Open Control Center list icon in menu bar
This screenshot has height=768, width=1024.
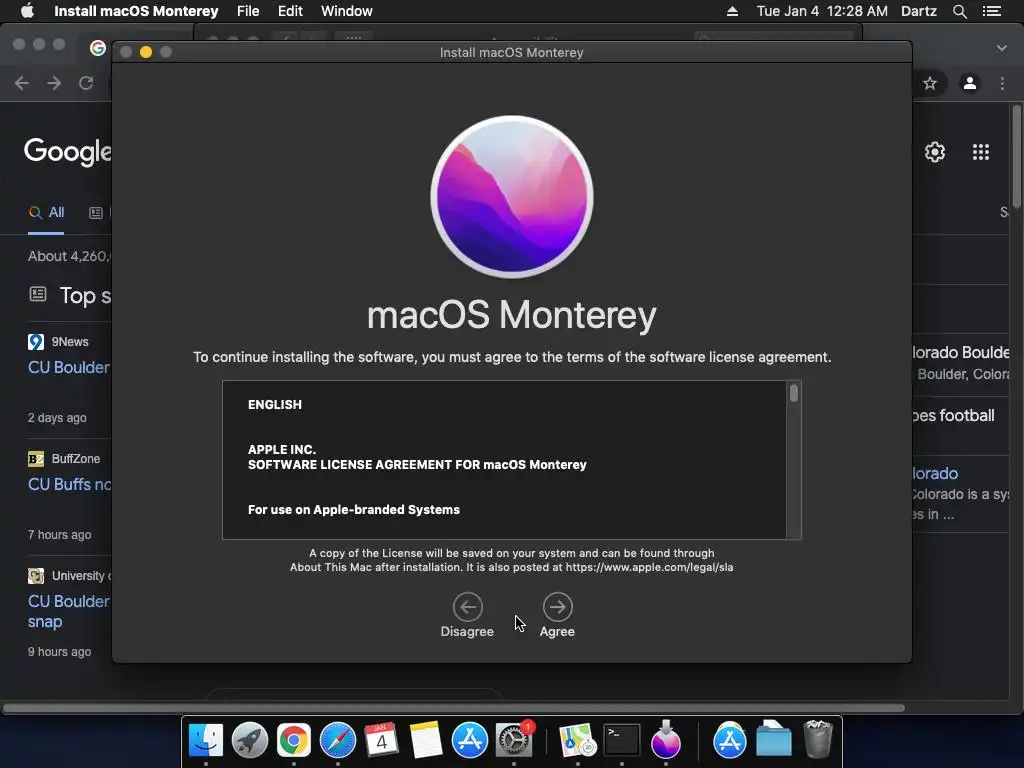point(992,11)
